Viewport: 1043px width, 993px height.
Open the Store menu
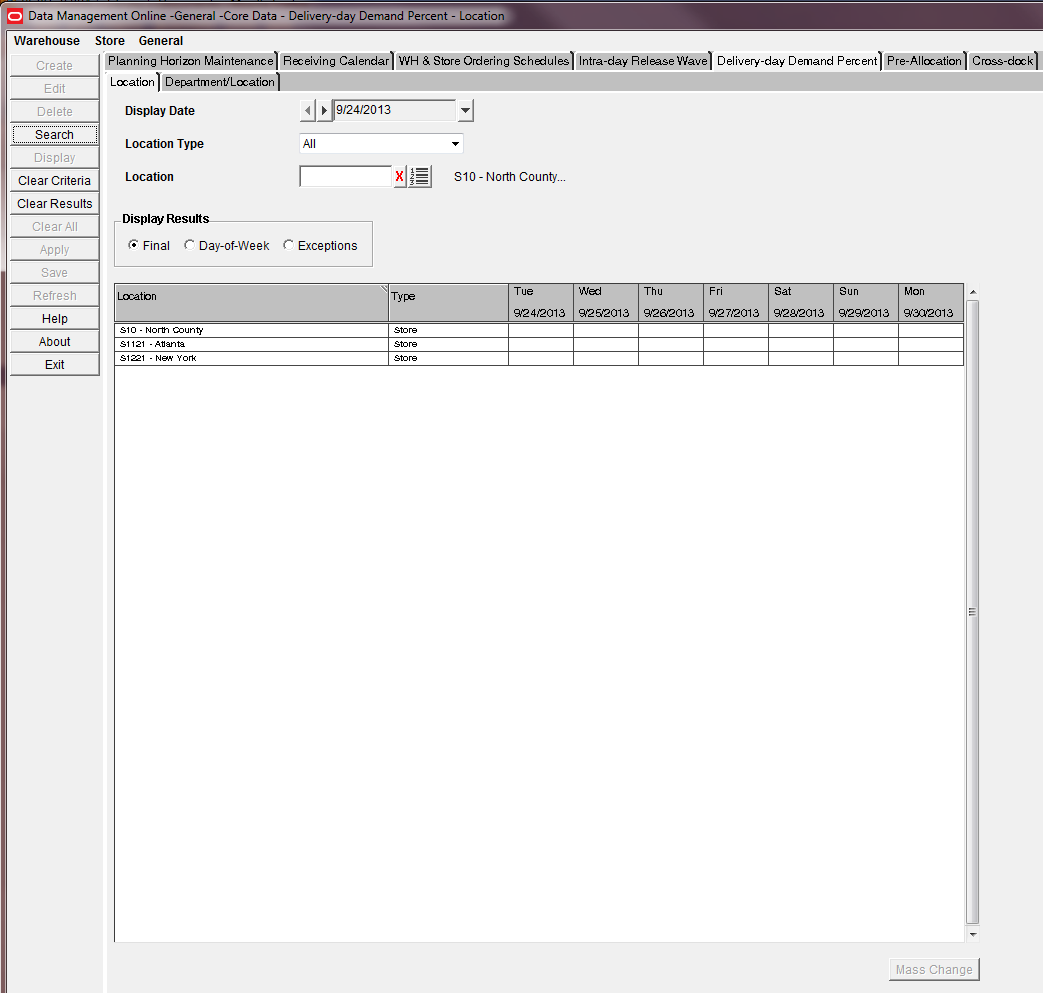(x=110, y=41)
